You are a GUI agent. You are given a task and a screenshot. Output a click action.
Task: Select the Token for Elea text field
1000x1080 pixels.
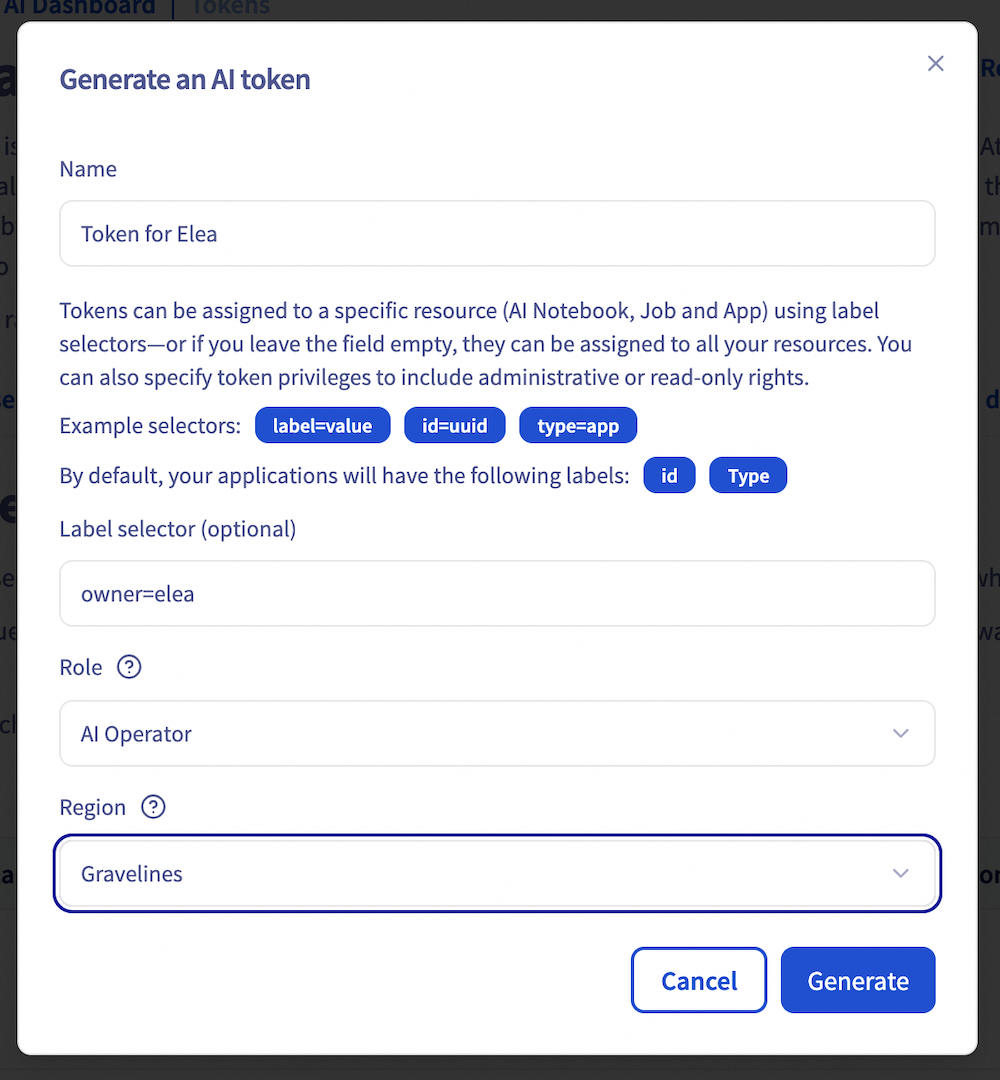click(x=497, y=233)
